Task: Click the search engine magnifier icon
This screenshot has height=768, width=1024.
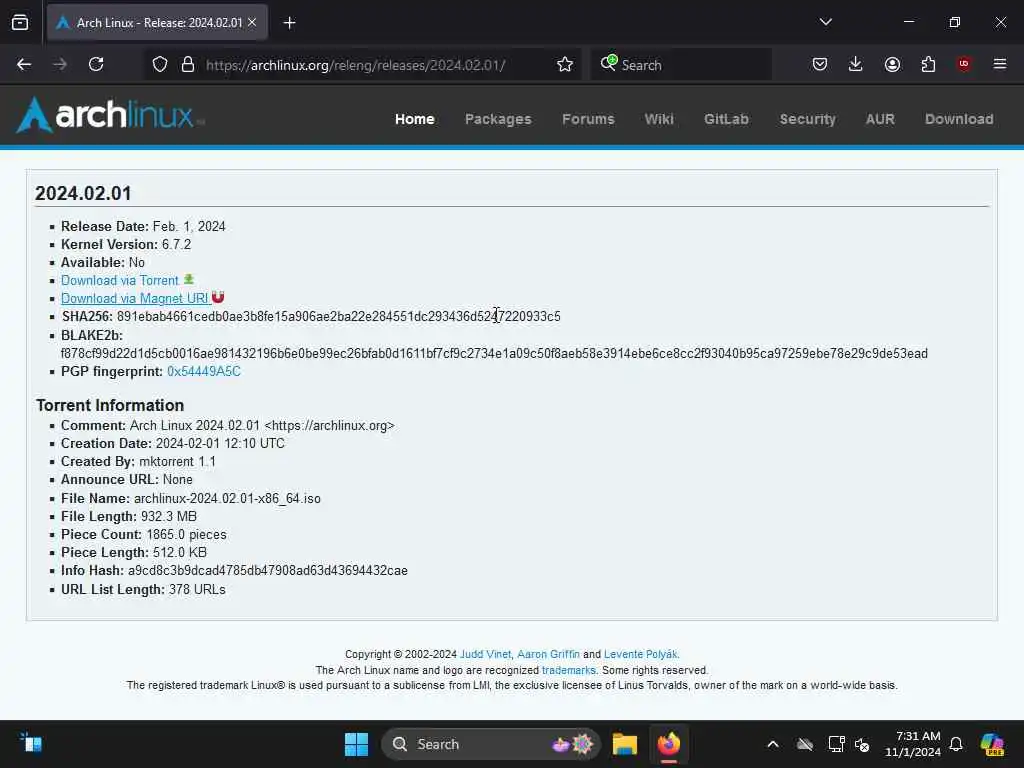Action: point(608,63)
